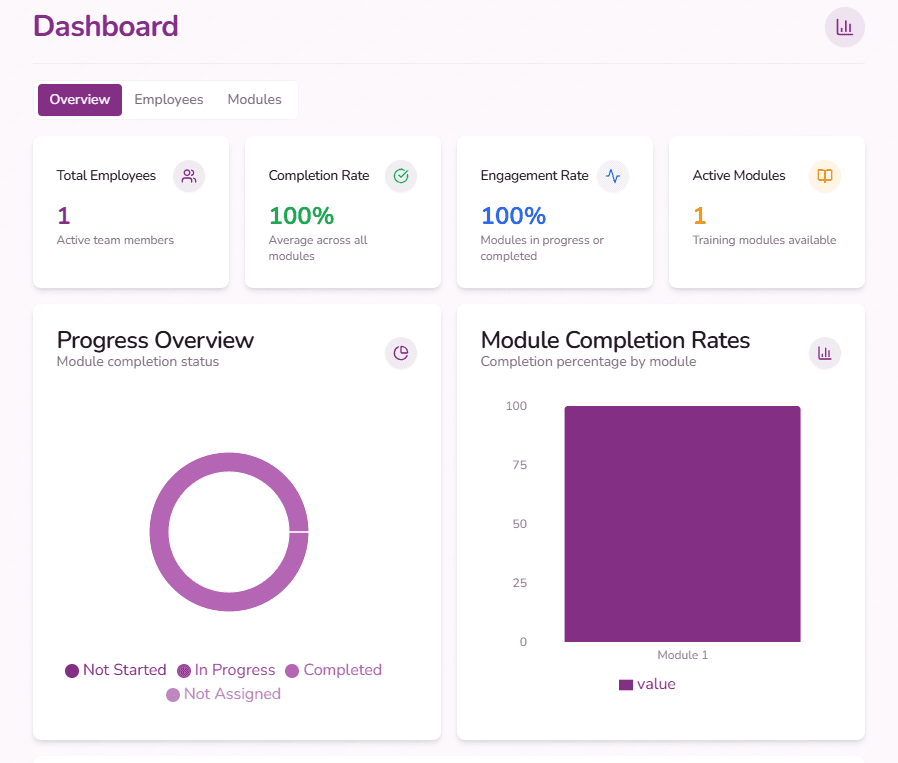Click the Dashboard page title
The width and height of the screenshot is (898, 763).
pos(106,27)
